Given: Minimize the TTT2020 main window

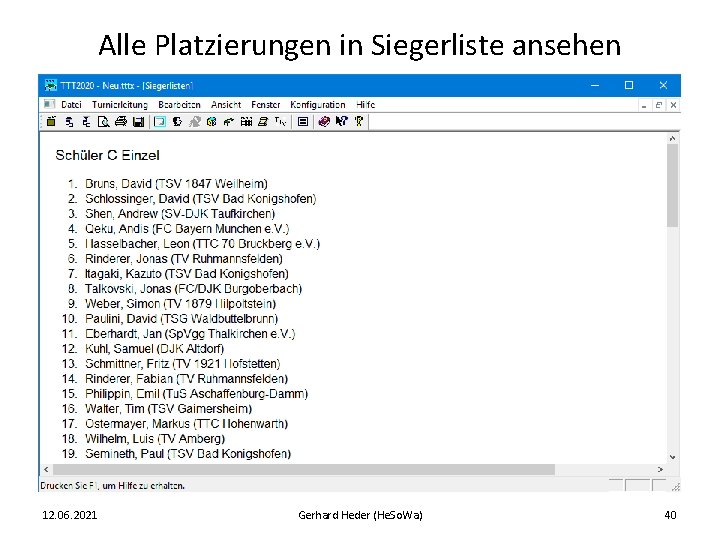Looking at the screenshot, I should click(x=595, y=85).
